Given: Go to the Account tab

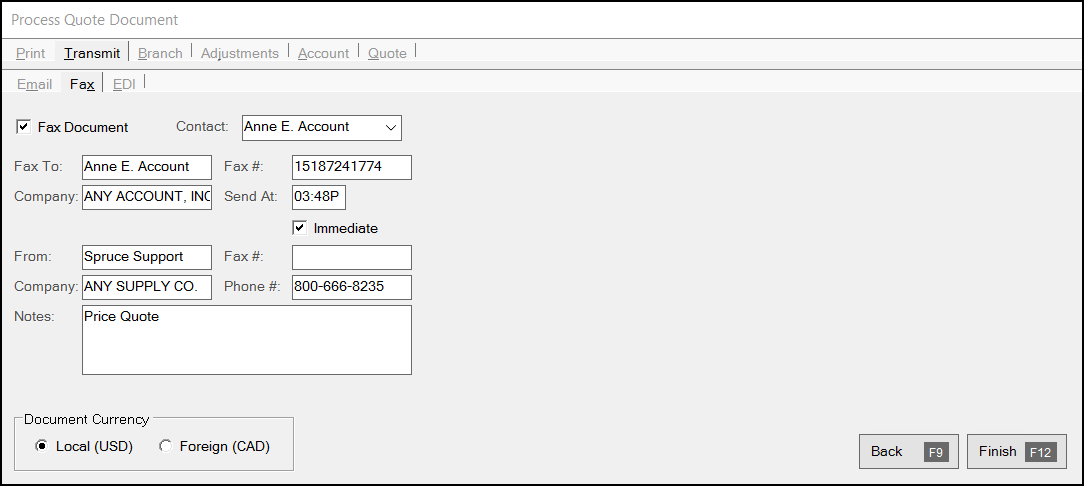Looking at the screenshot, I should 324,53.
